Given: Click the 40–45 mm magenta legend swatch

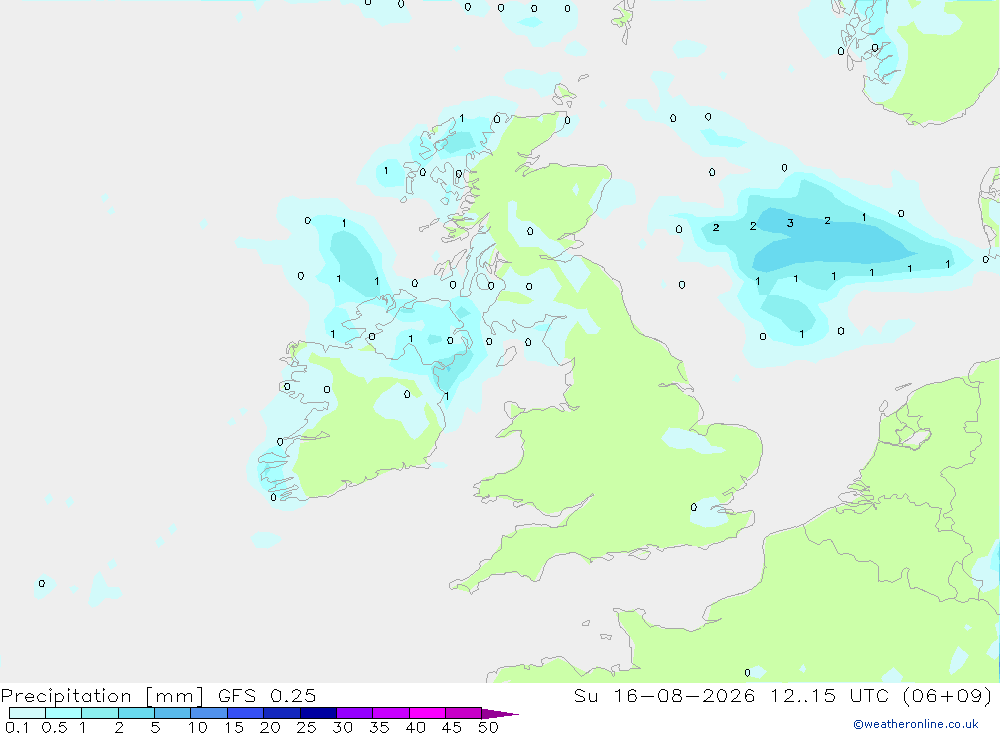Looking at the screenshot, I should pos(427,713).
